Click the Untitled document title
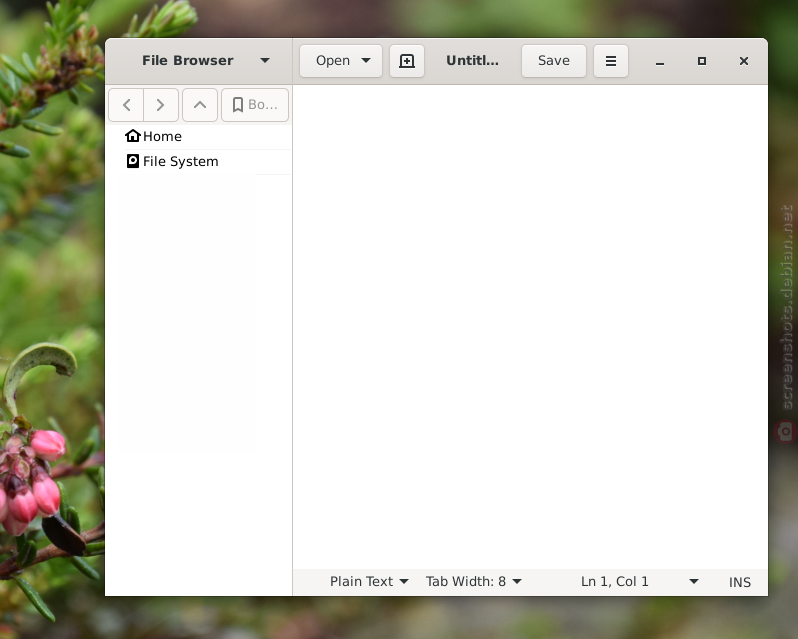Screen dimensions: 798x639 pyautogui.click(x=472, y=61)
